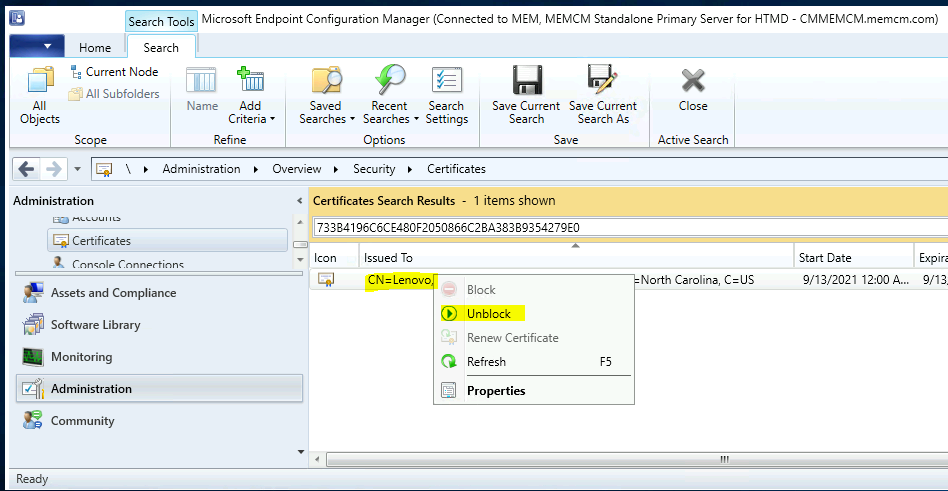Click the application icon in title bar
This screenshot has width=948, height=491.
[x=18, y=18]
